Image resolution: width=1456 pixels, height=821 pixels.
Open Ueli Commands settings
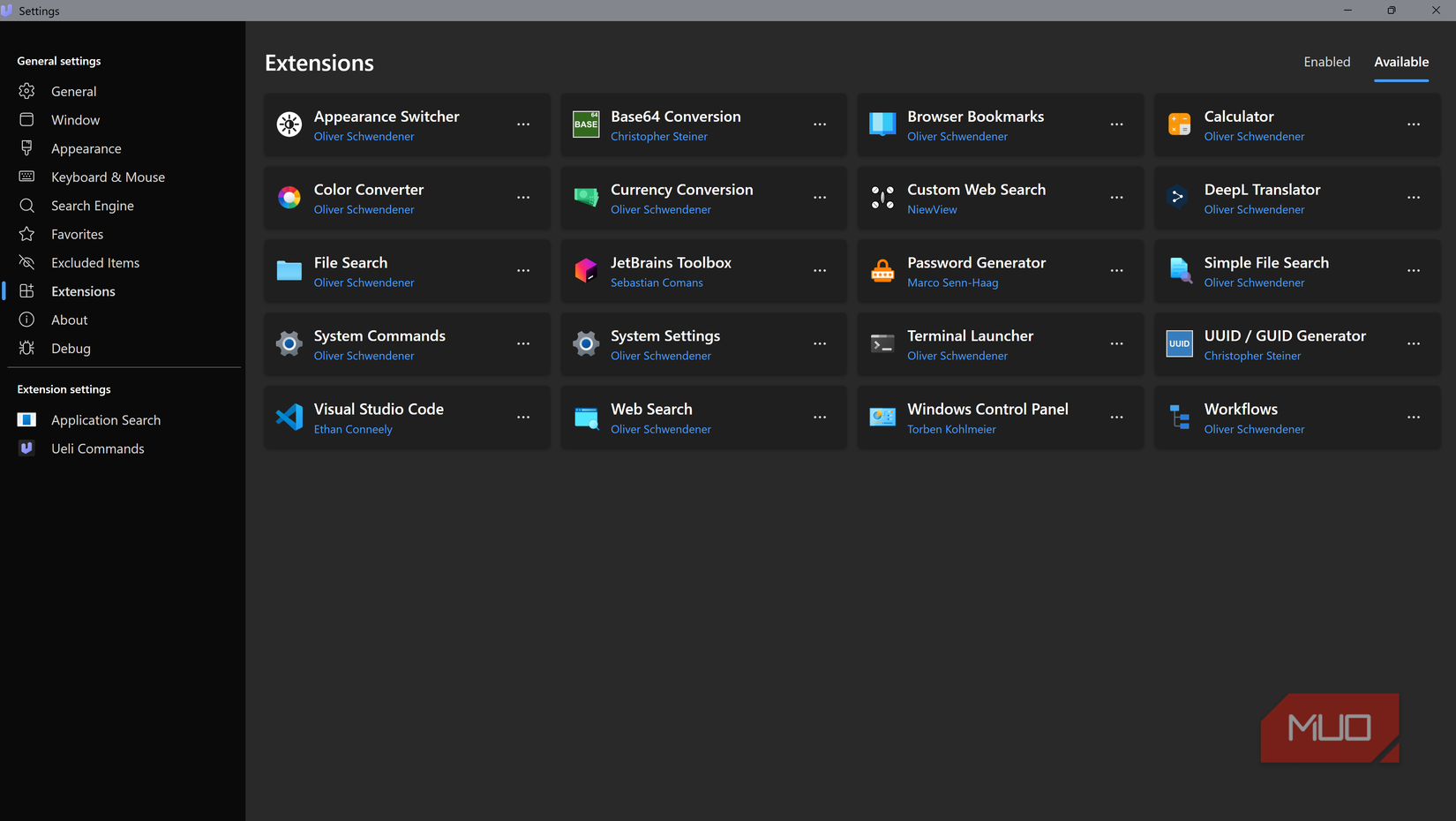pos(97,448)
